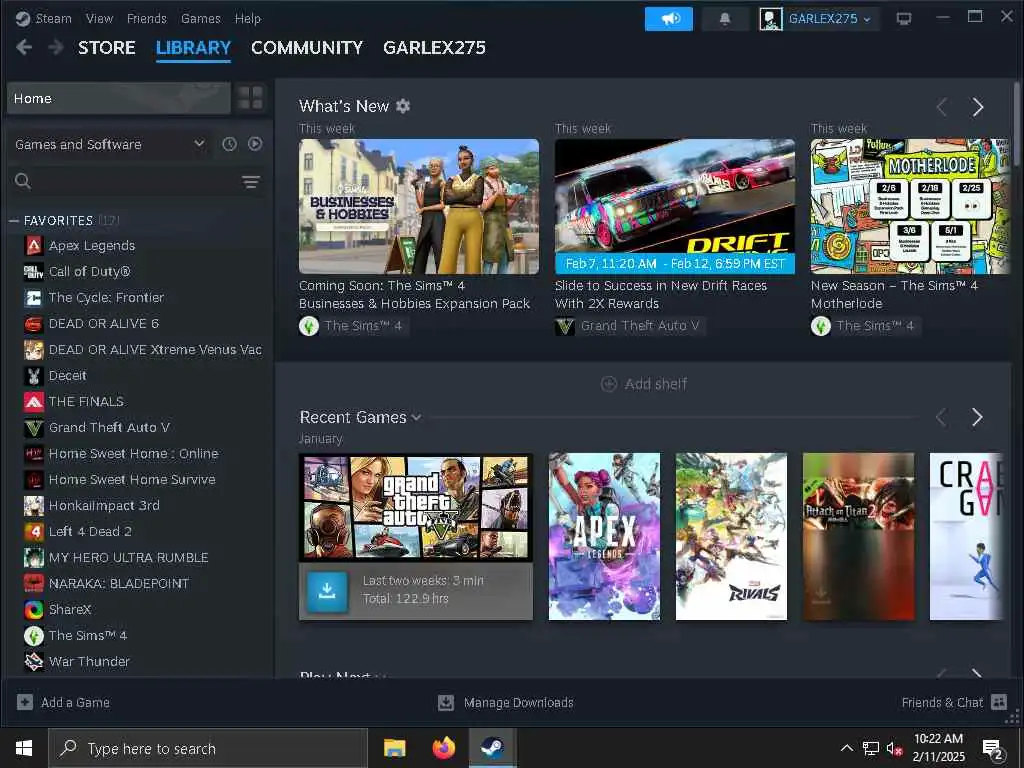Viewport: 1024px width, 768px height.
Task: Click the Manage Downloads label
Action: pyautogui.click(x=519, y=703)
